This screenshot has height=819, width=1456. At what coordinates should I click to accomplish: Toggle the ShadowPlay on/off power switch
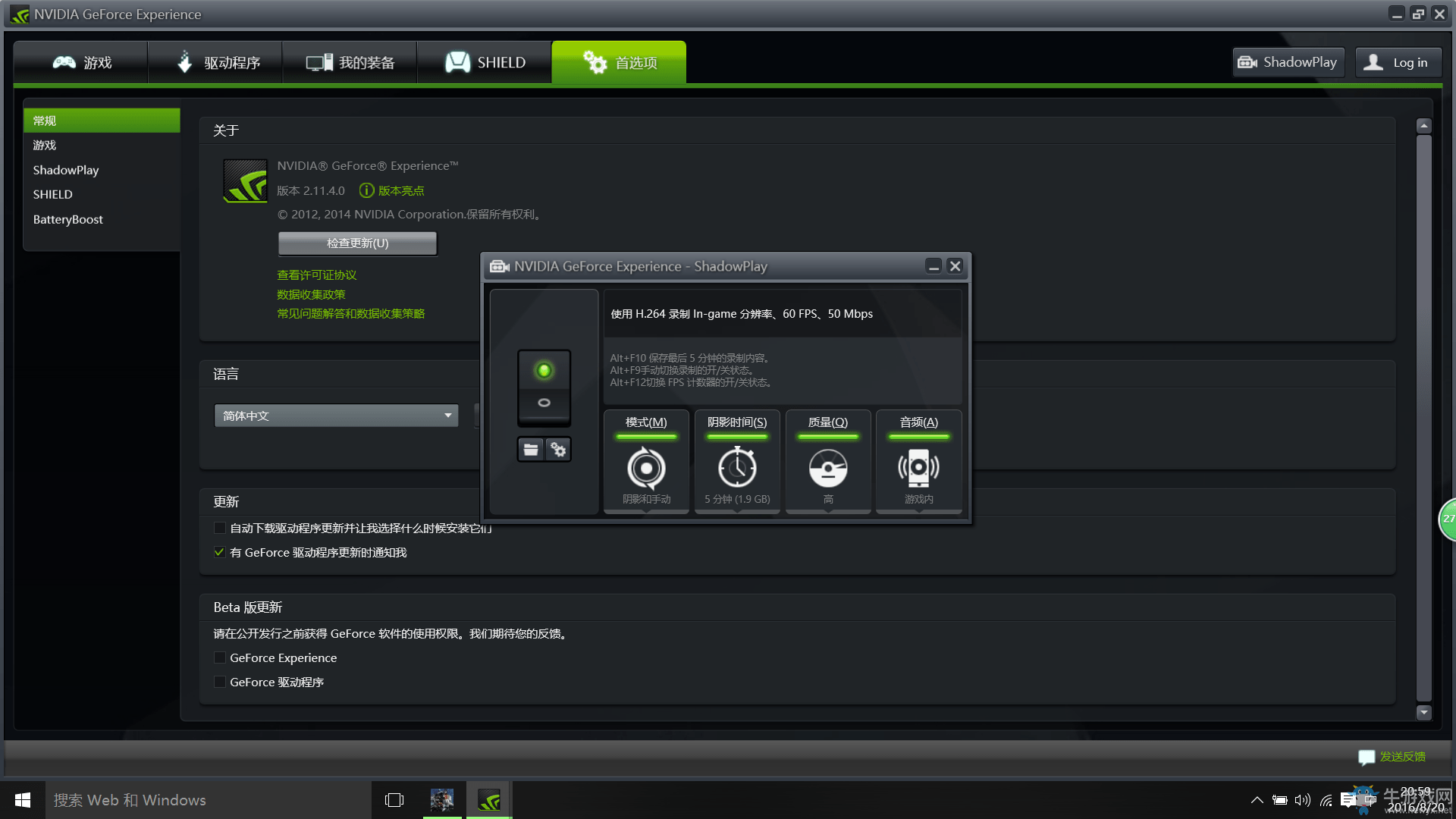[544, 388]
